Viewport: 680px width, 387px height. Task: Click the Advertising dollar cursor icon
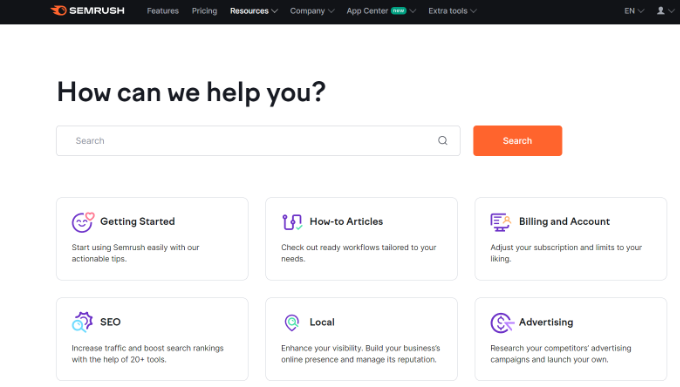502,323
